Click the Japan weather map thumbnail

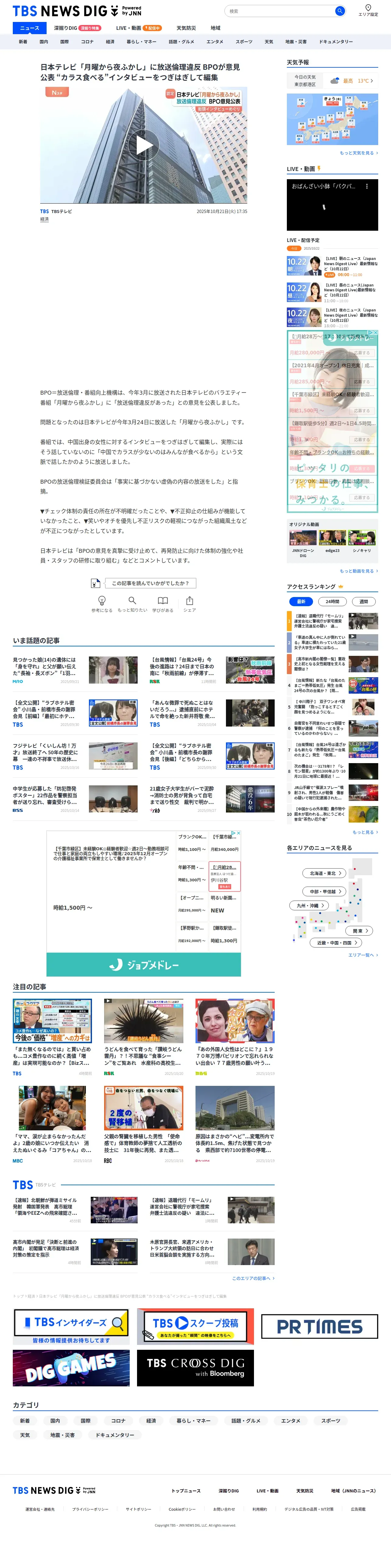click(x=332, y=119)
